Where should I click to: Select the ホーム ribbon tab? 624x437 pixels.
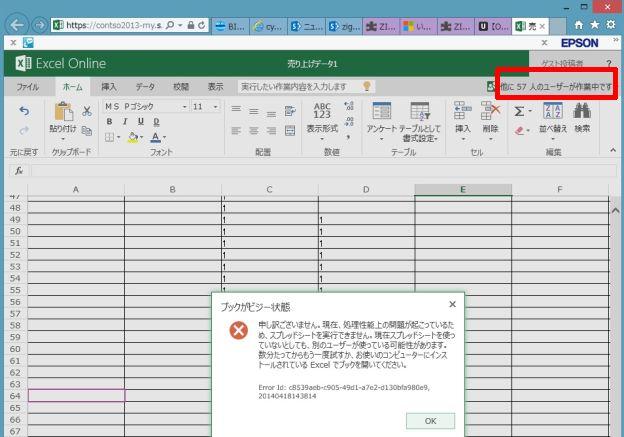point(73,87)
